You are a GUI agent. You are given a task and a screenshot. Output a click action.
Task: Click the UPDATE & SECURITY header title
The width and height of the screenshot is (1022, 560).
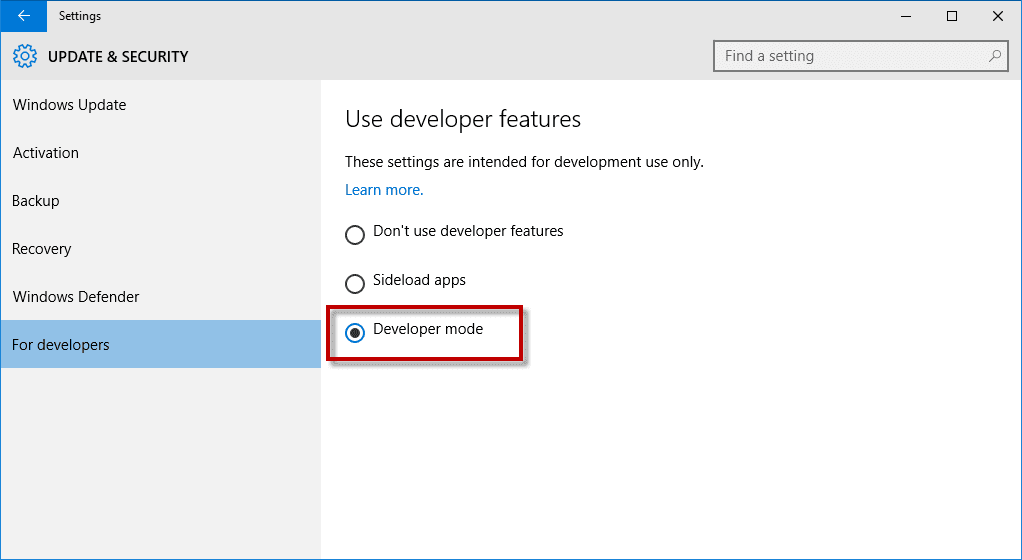[x=118, y=57]
